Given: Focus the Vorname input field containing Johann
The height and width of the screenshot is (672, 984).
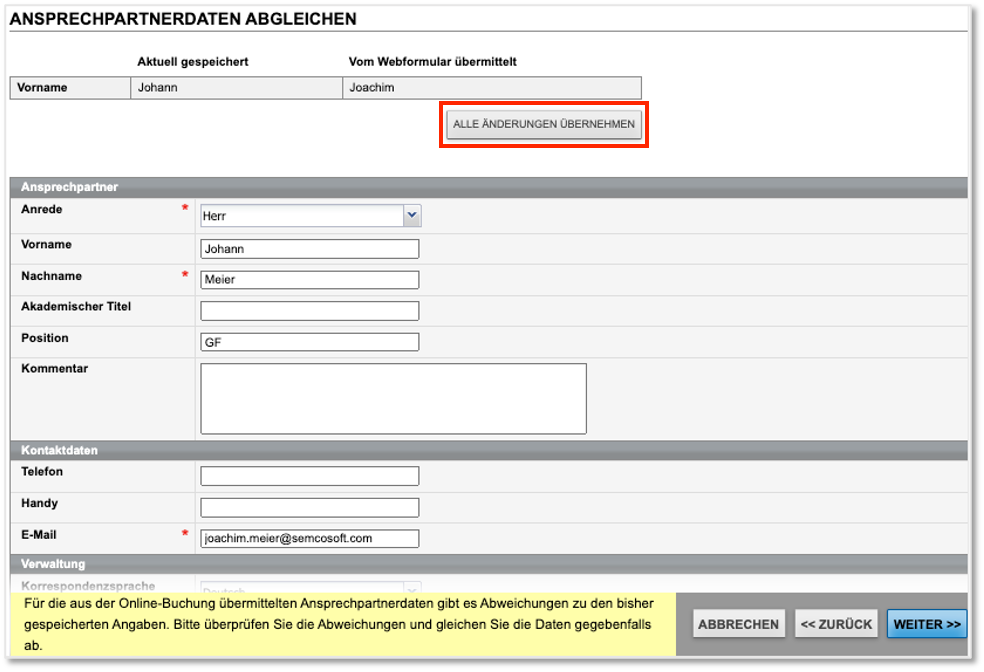Looking at the screenshot, I should [x=309, y=249].
